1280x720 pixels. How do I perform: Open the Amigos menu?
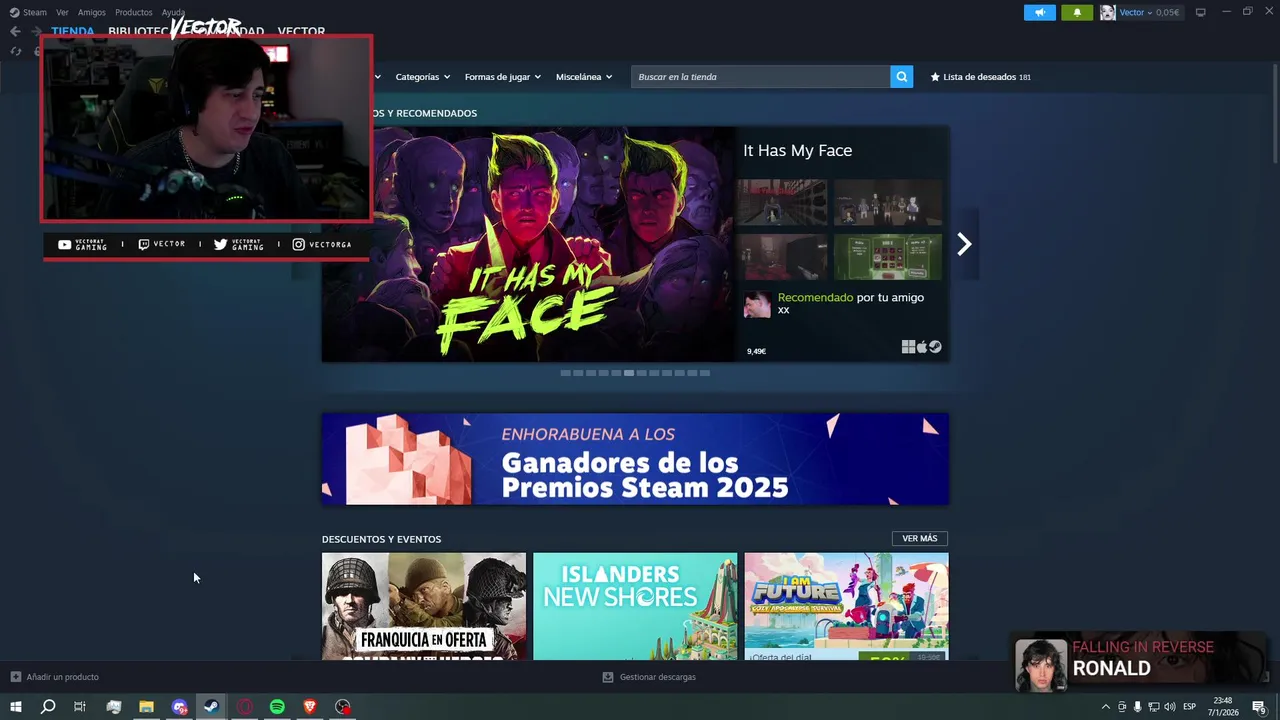(x=92, y=12)
